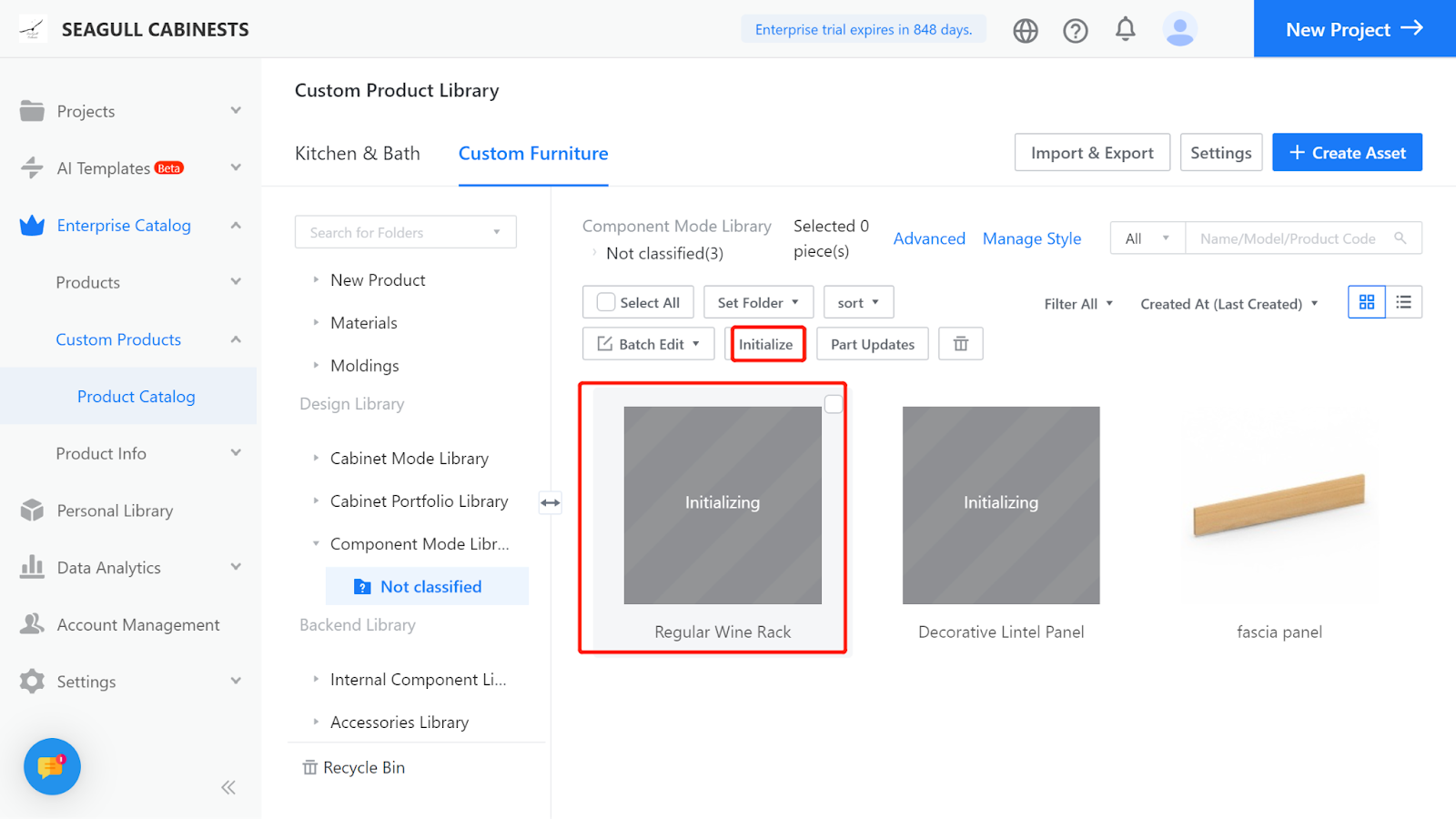
Task: Collapse the left sidebar with double-arrow icon
Action: [x=228, y=787]
